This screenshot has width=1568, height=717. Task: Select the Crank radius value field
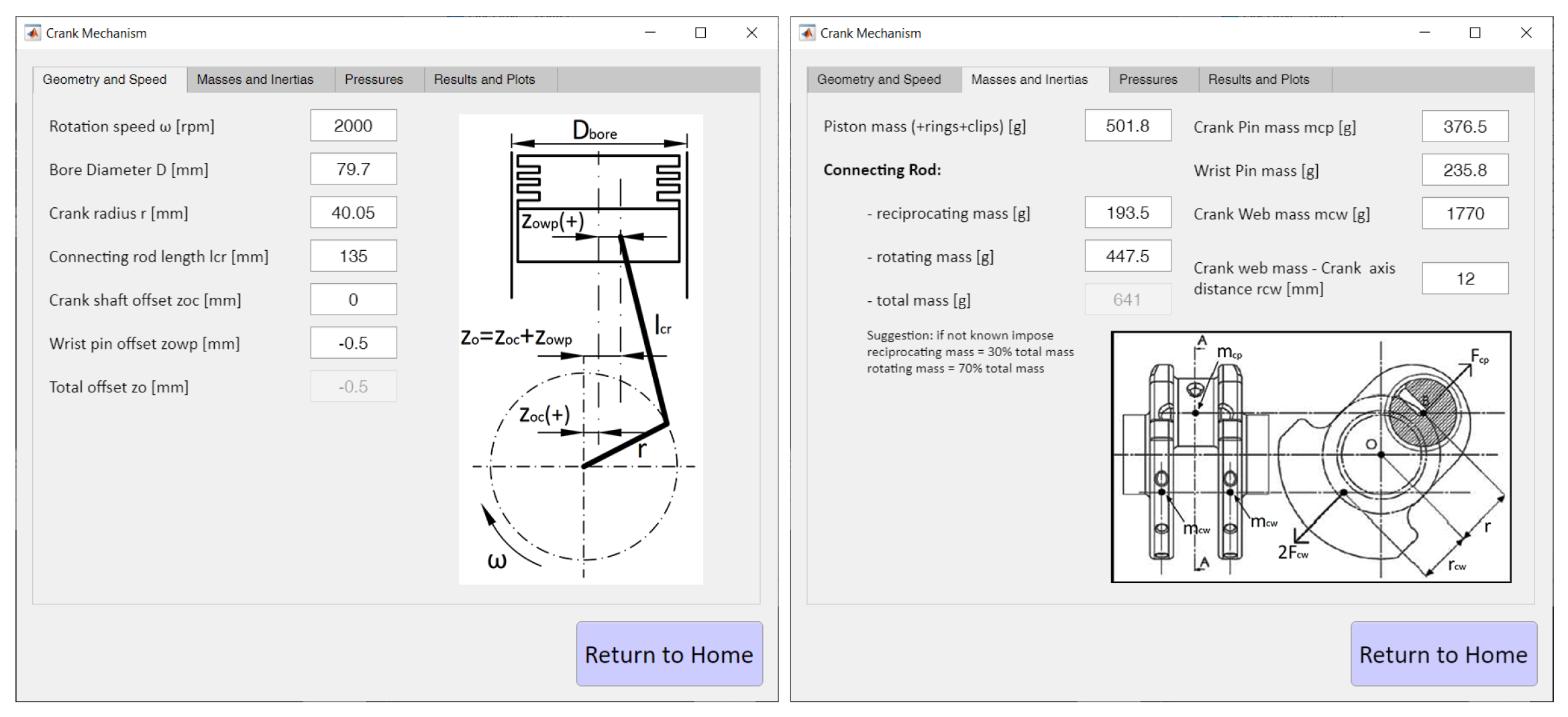(x=353, y=213)
